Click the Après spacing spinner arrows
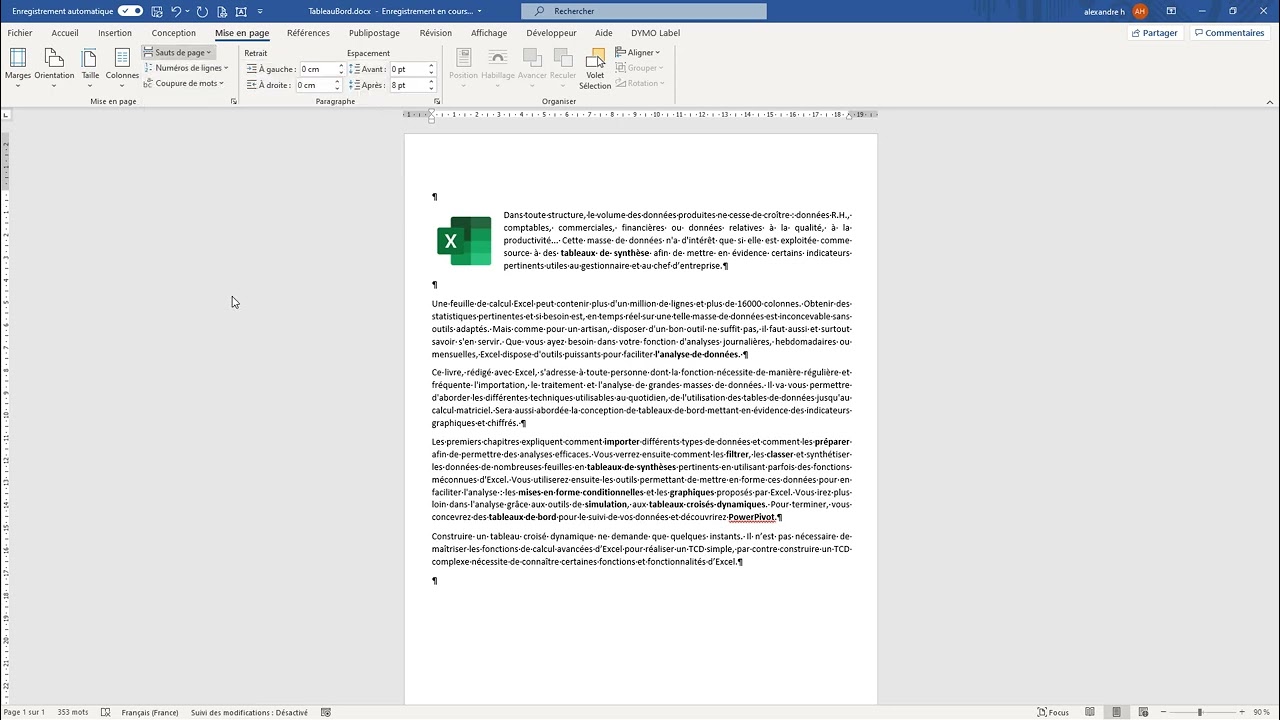 pyautogui.click(x=431, y=85)
